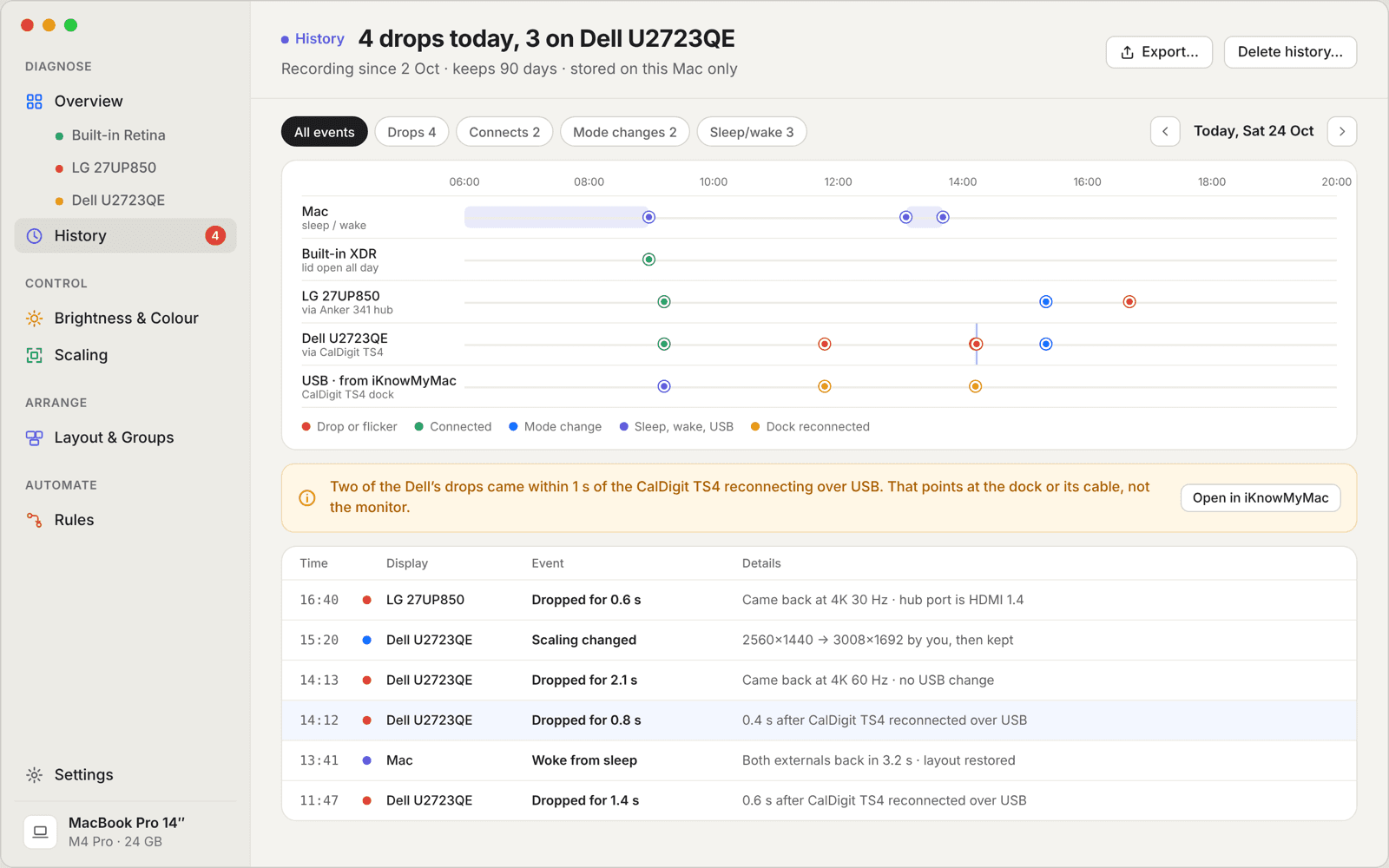
Task: Select the All events filter
Action: [325, 132]
